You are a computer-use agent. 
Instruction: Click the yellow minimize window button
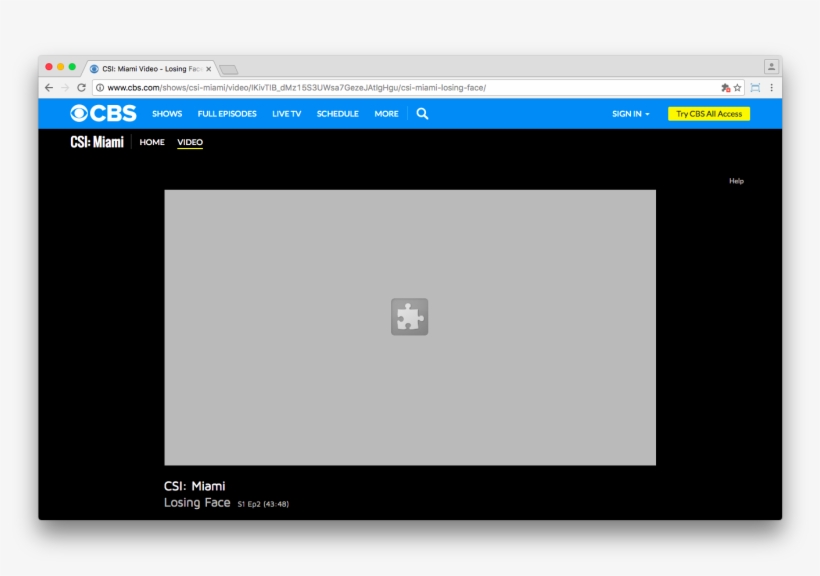[61, 67]
